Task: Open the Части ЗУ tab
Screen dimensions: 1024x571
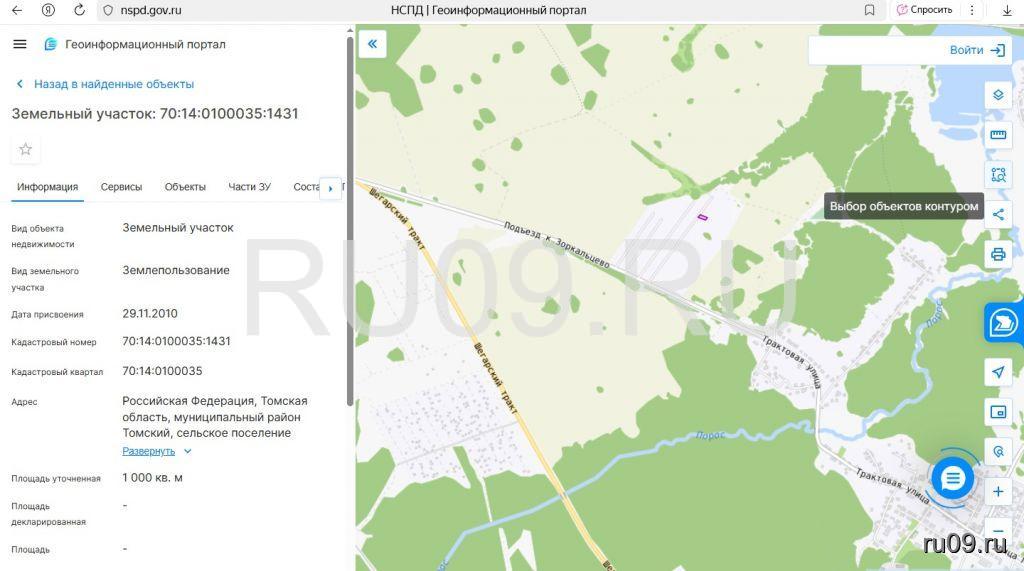Action: [249, 187]
